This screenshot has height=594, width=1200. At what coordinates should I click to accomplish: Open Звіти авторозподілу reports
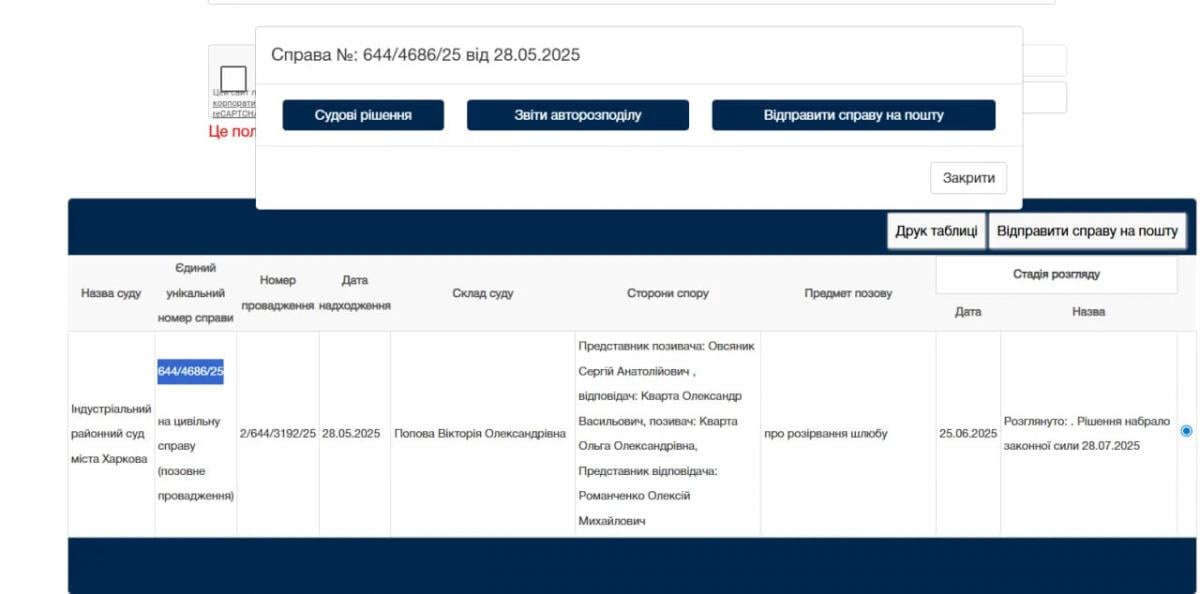pos(577,115)
